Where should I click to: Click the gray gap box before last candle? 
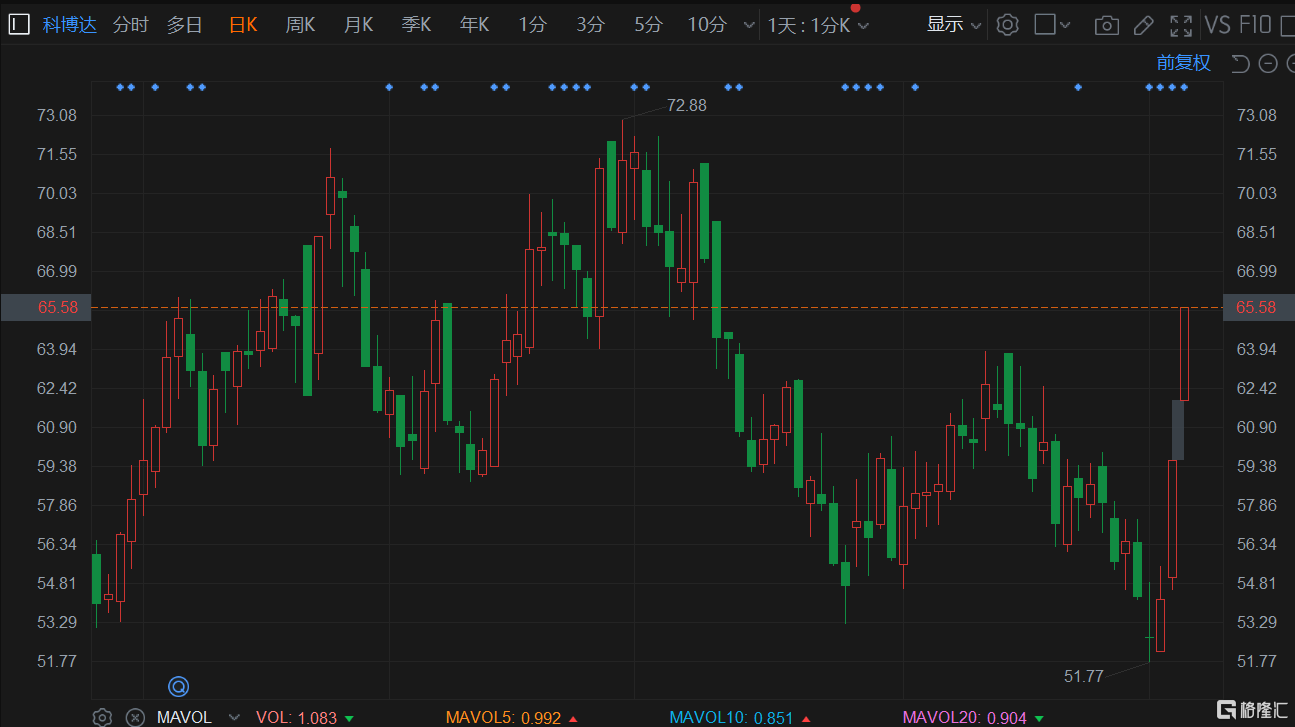coord(1178,430)
